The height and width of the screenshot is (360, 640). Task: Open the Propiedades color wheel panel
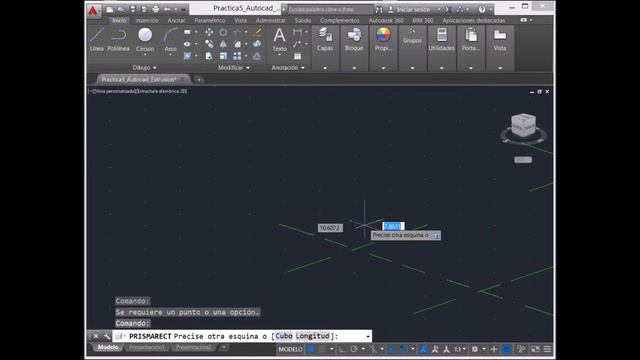383,40
